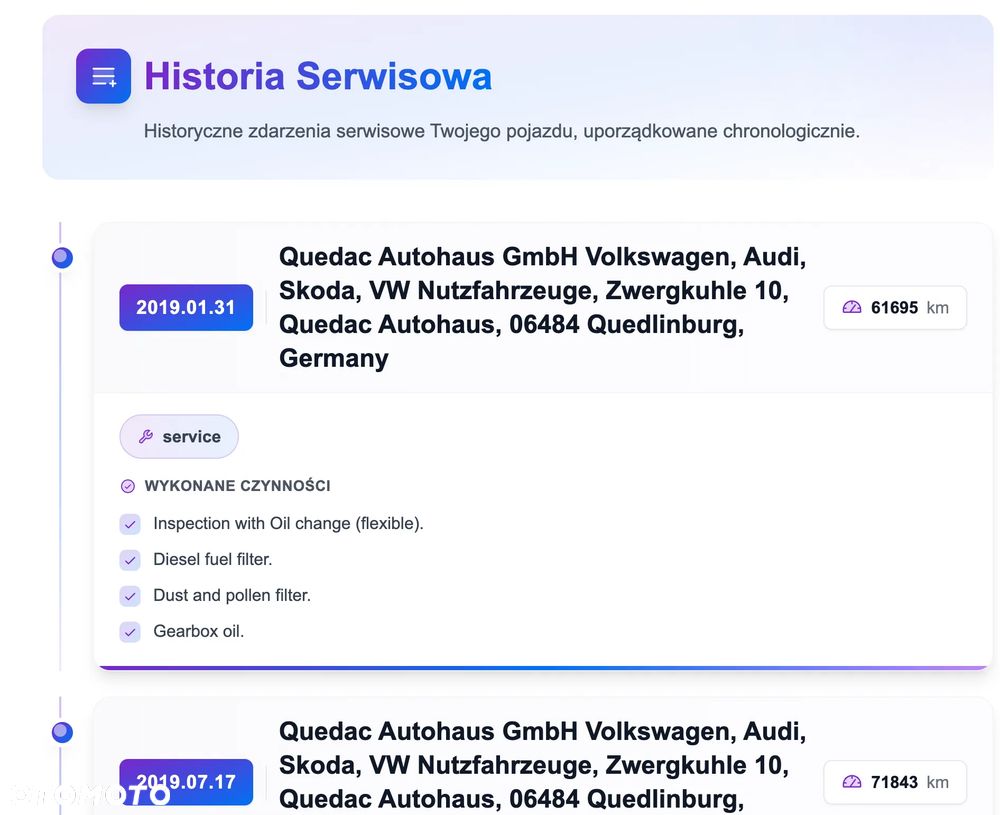Click the 61695 km mileage badge
The height and width of the screenshot is (815, 1000).
click(x=895, y=307)
